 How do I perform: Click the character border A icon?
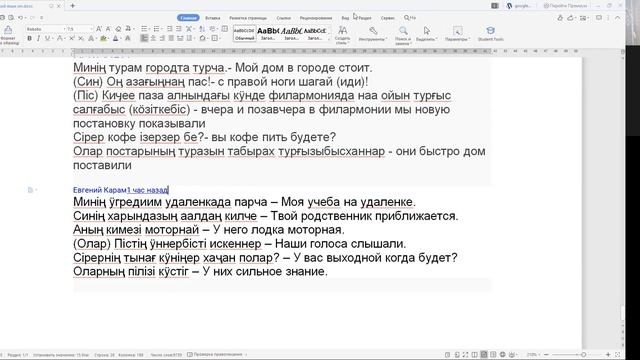click(x=127, y=38)
